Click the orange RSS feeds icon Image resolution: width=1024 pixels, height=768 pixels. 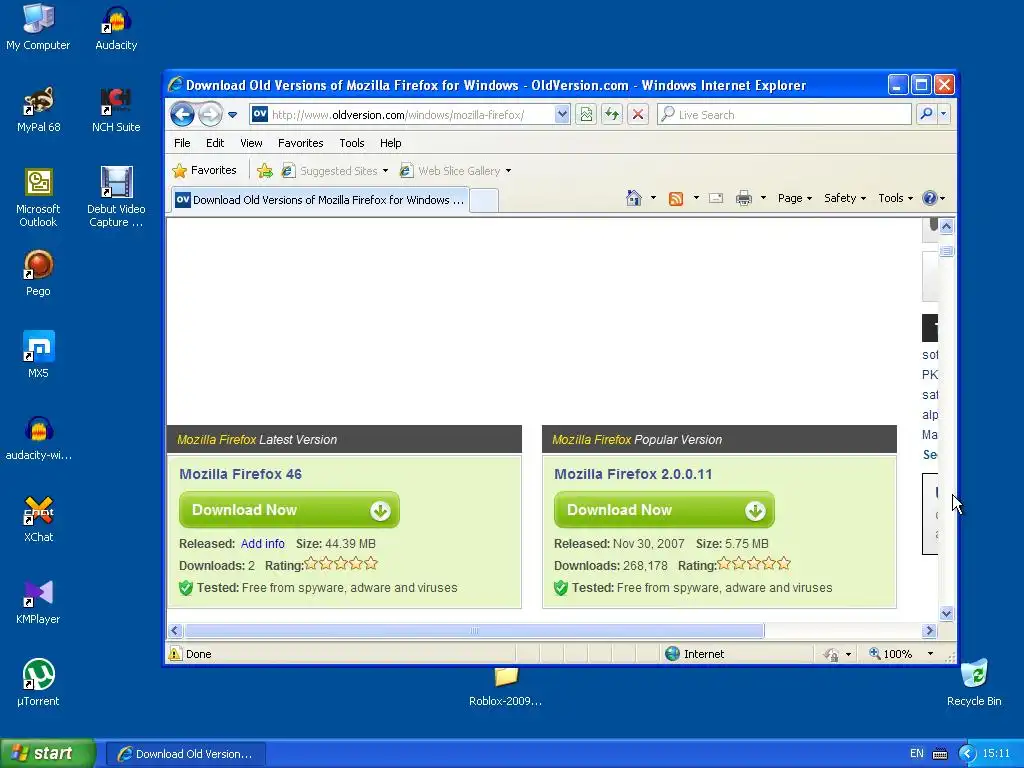tap(676, 199)
